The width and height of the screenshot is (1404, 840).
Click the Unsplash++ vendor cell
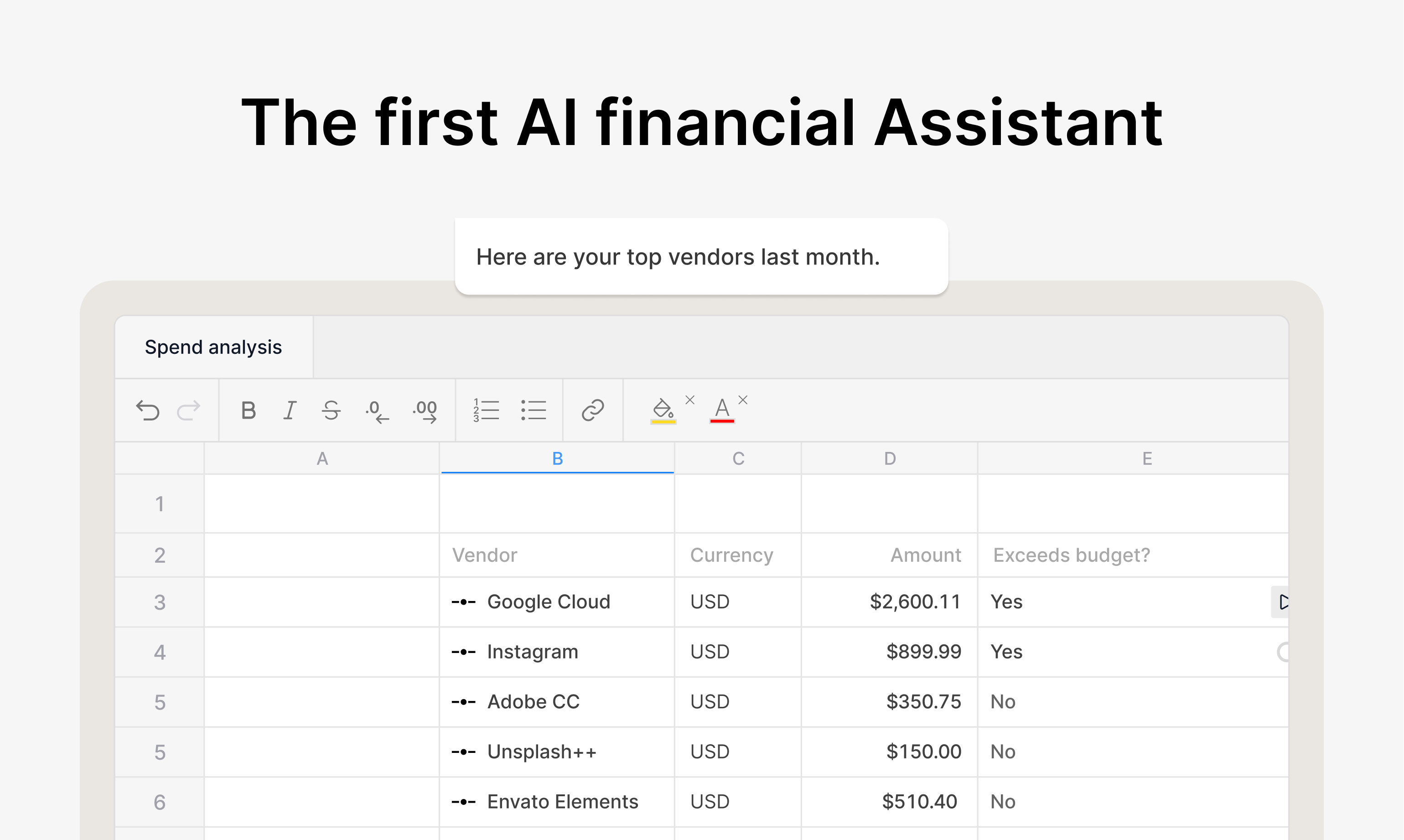(x=557, y=752)
